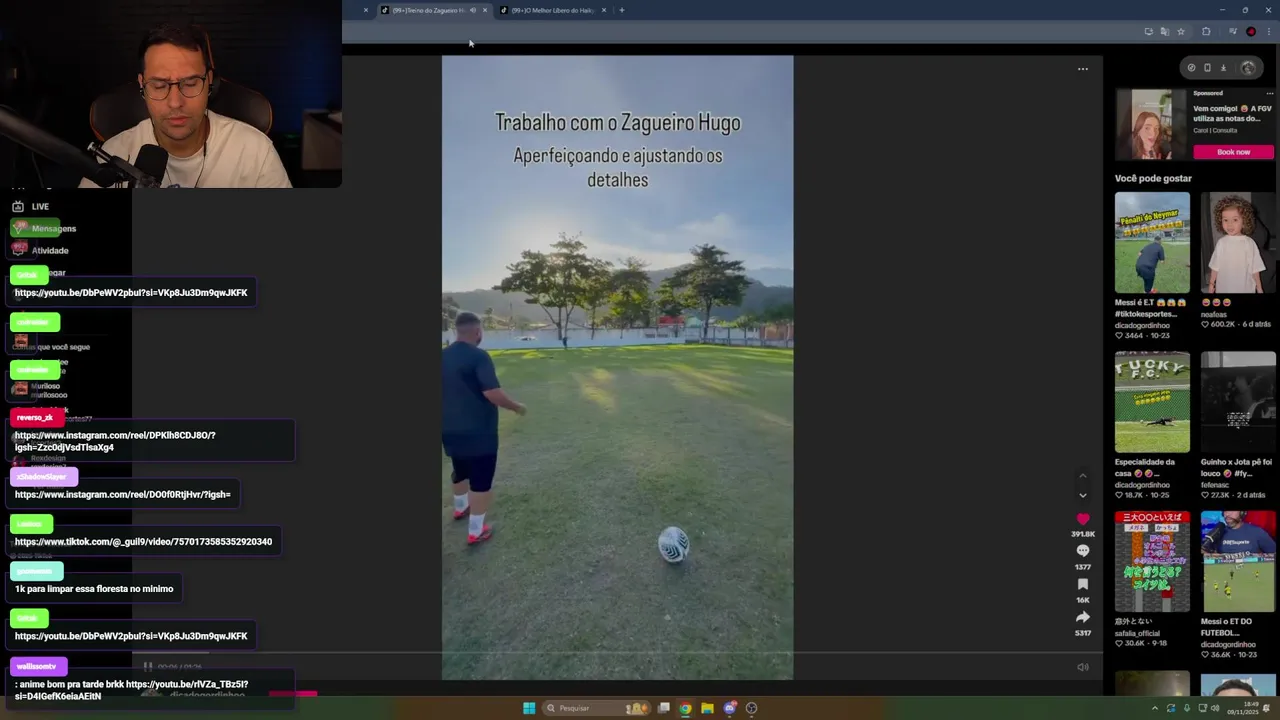Click the install app icon in address bar

tap(1148, 32)
